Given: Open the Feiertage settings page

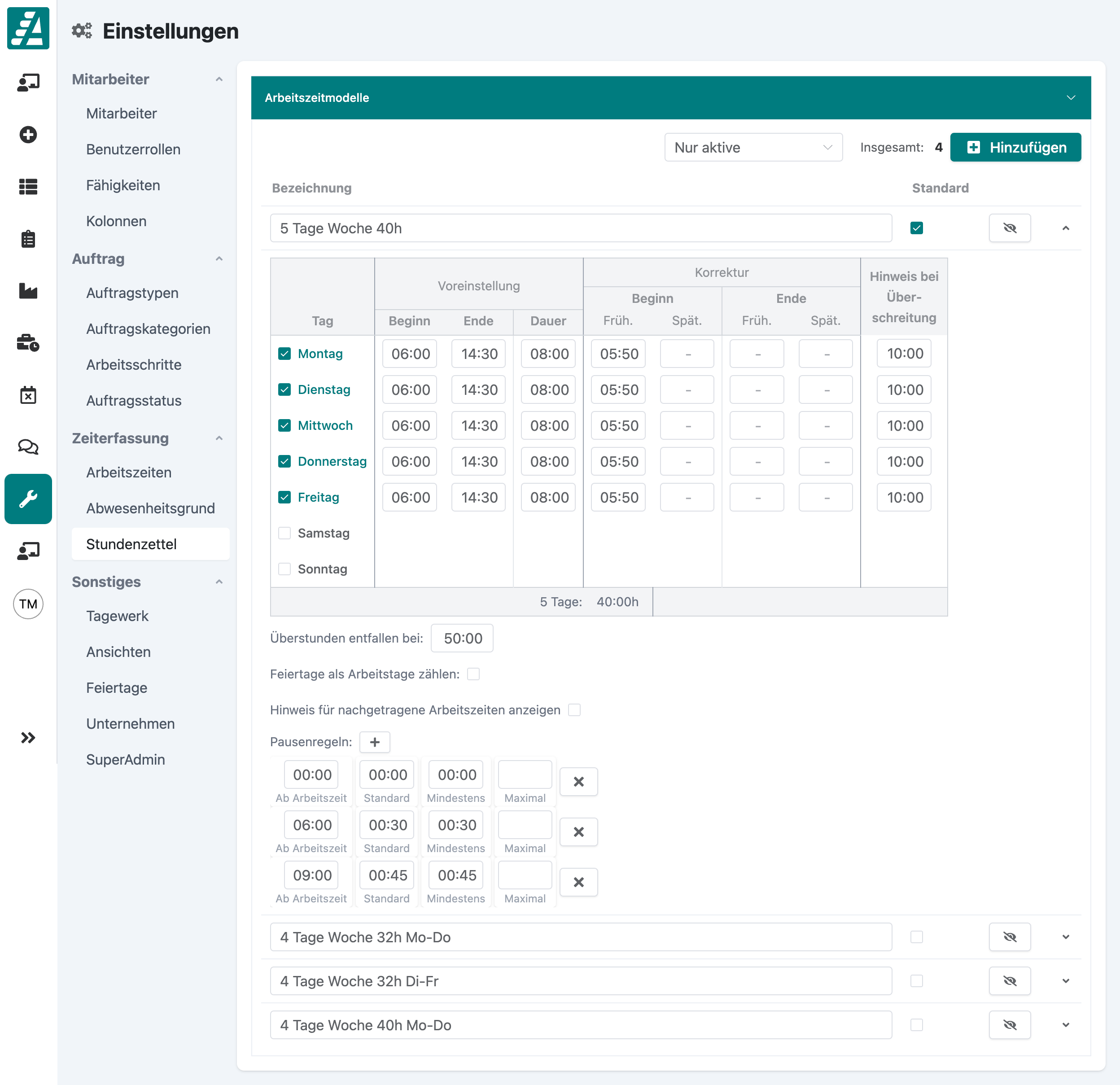Looking at the screenshot, I should 117,688.
